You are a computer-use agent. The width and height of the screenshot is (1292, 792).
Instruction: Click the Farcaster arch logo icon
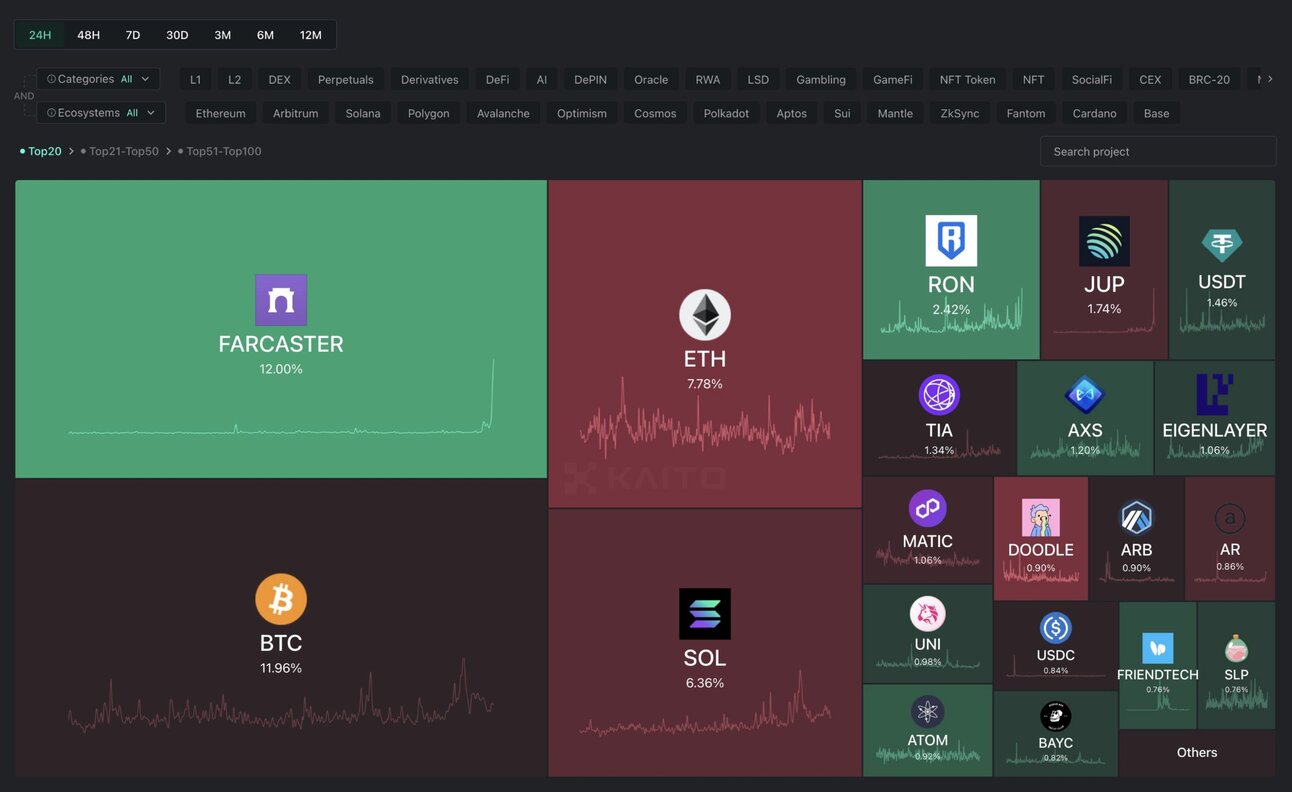point(281,300)
